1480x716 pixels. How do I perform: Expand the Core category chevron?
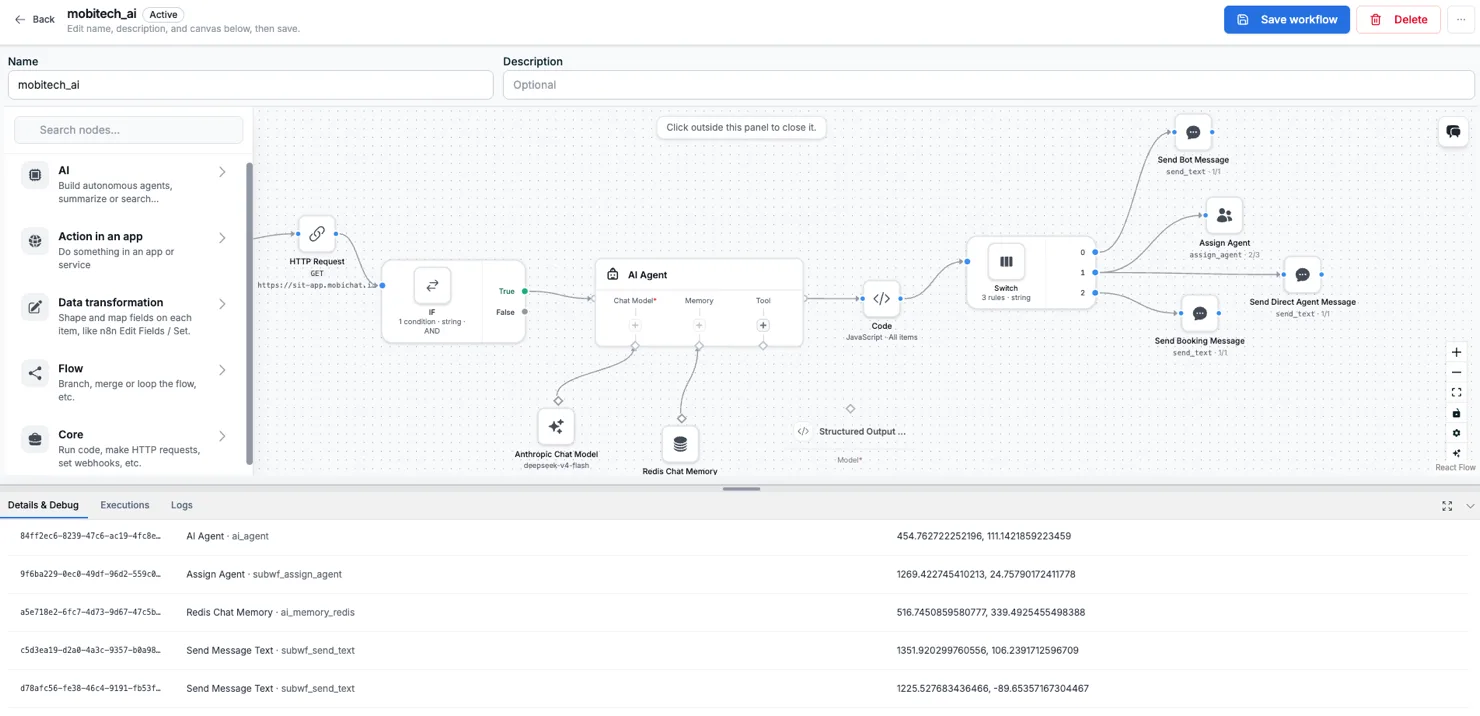[222, 436]
